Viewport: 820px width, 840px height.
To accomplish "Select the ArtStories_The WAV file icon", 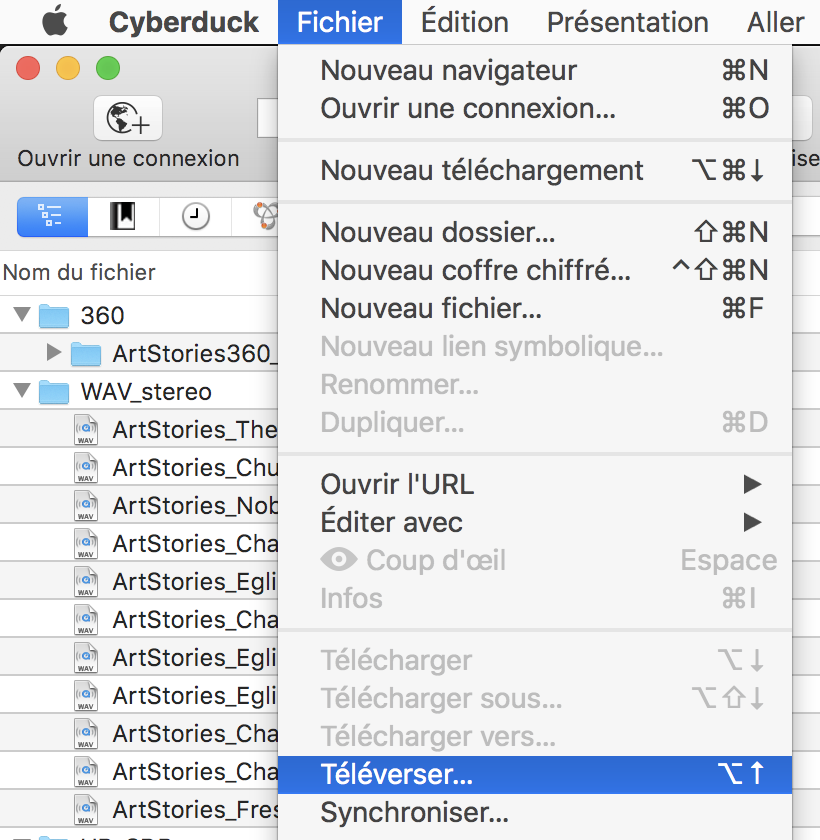I will [x=88, y=430].
